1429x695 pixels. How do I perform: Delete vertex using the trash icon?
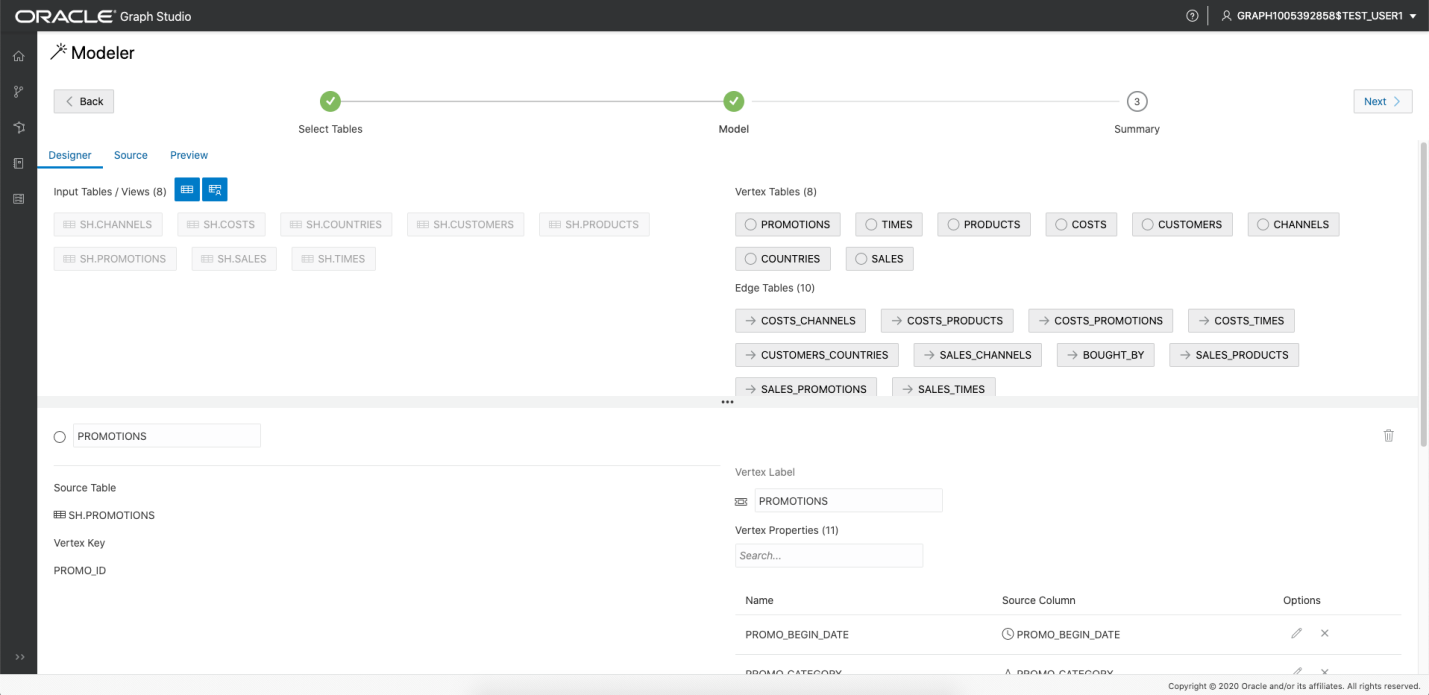pos(1388,435)
